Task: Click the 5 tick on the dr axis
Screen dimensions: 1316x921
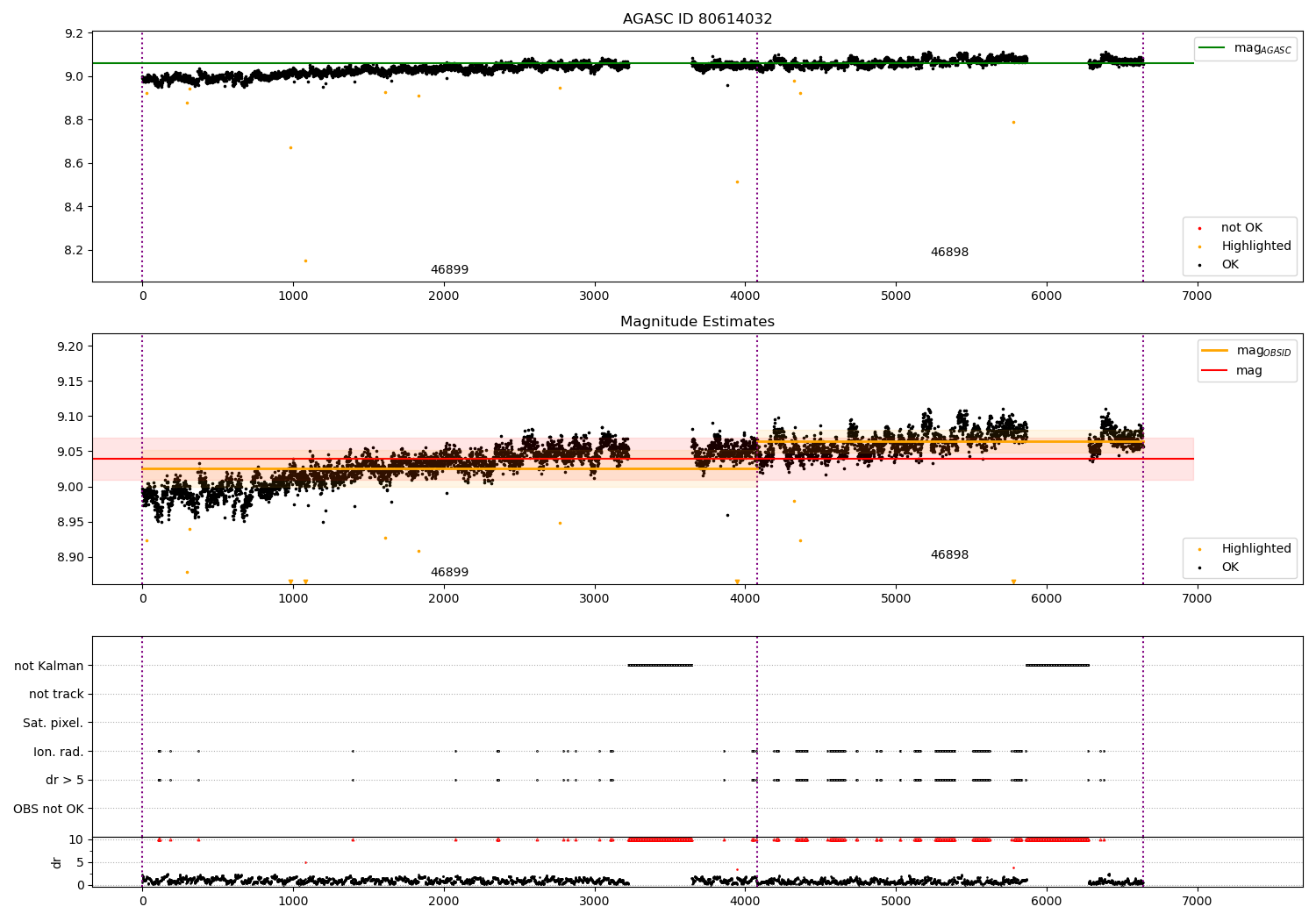Action: [x=80, y=862]
